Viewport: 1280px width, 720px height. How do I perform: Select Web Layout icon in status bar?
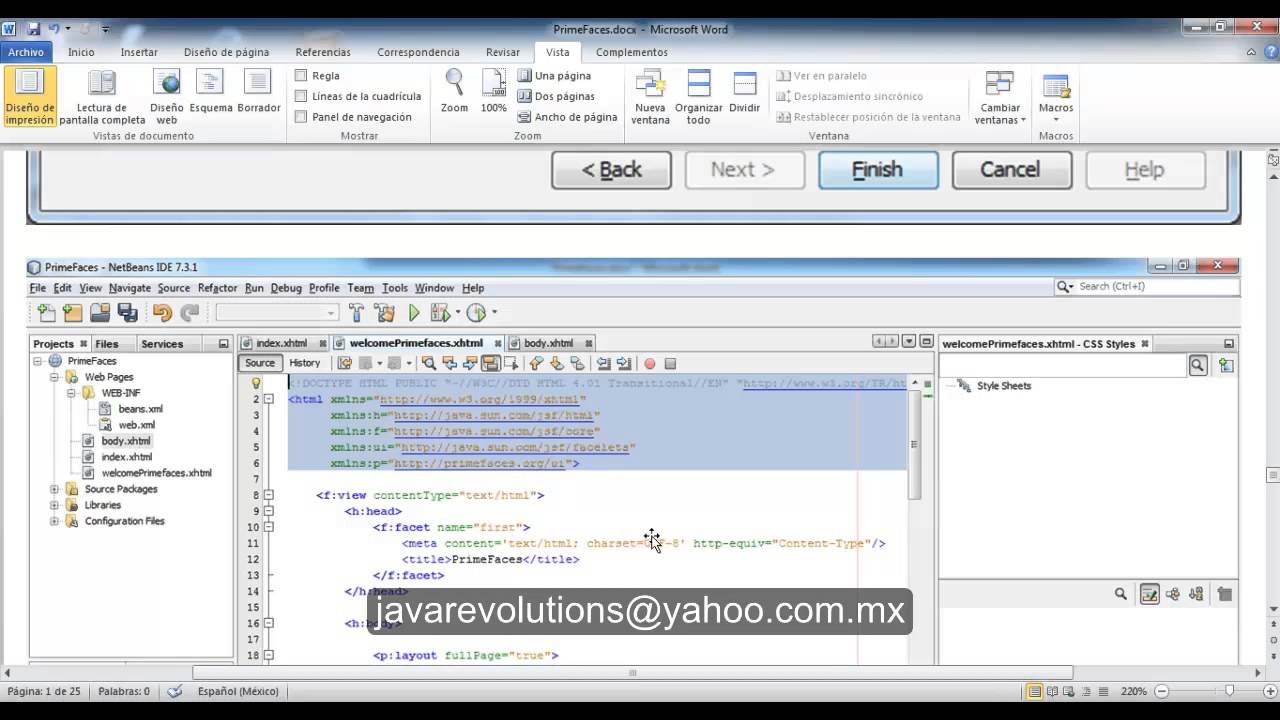tap(1071, 691)
